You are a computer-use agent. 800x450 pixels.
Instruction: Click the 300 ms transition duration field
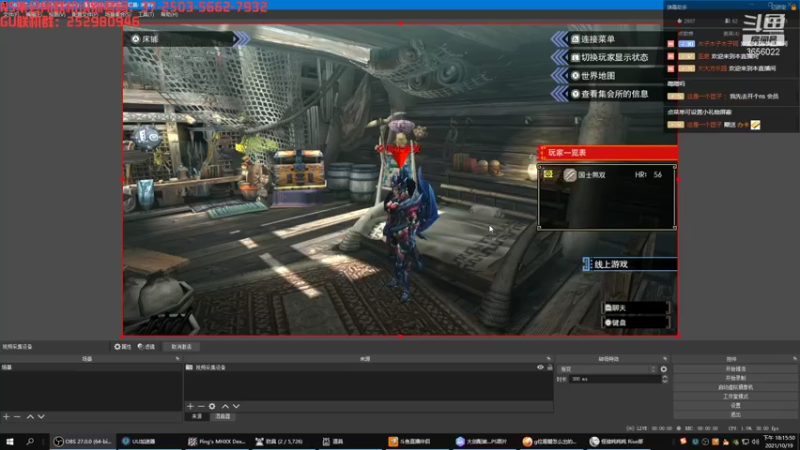pyautogui.click(x=615, y=379)
